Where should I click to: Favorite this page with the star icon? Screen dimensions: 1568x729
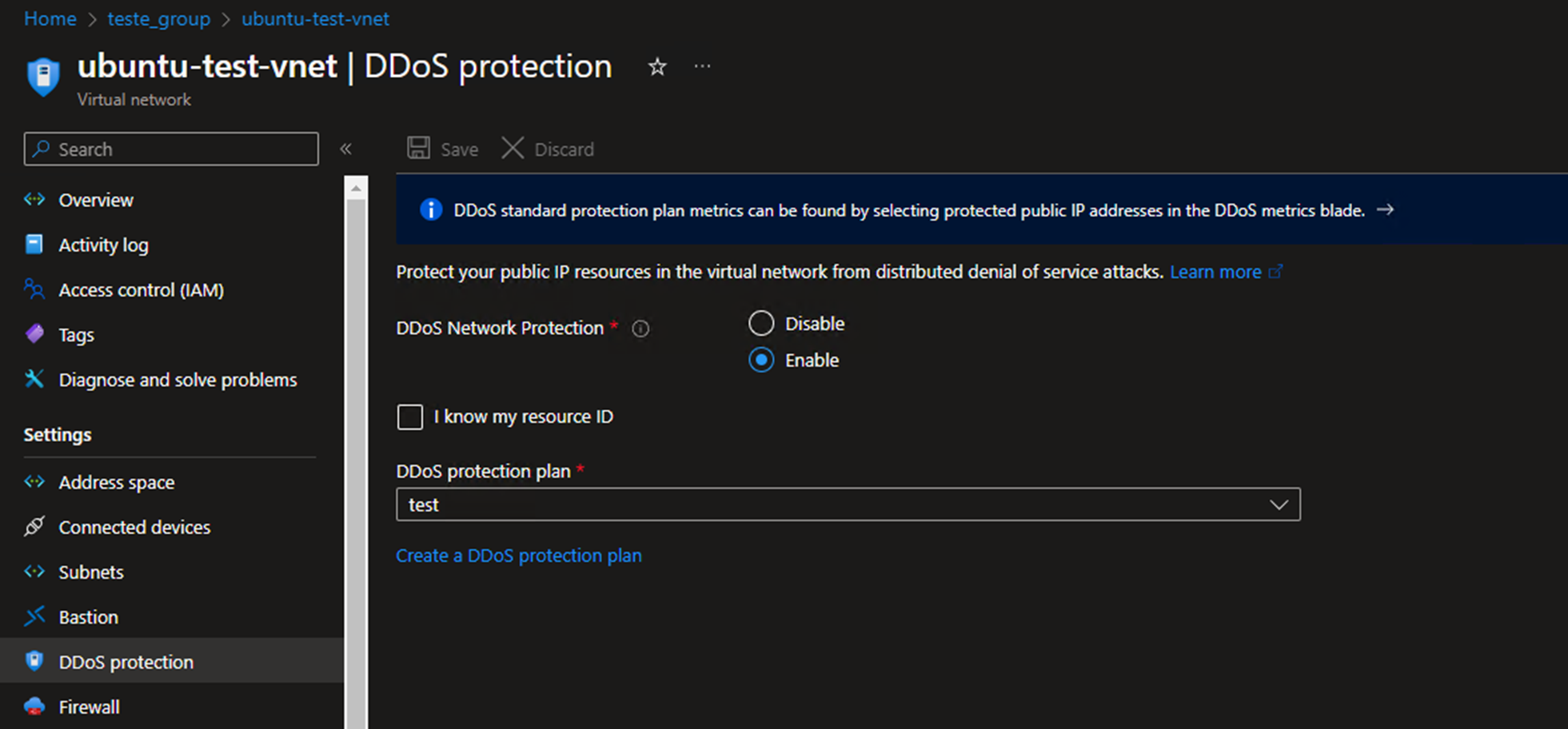[657, 67]
